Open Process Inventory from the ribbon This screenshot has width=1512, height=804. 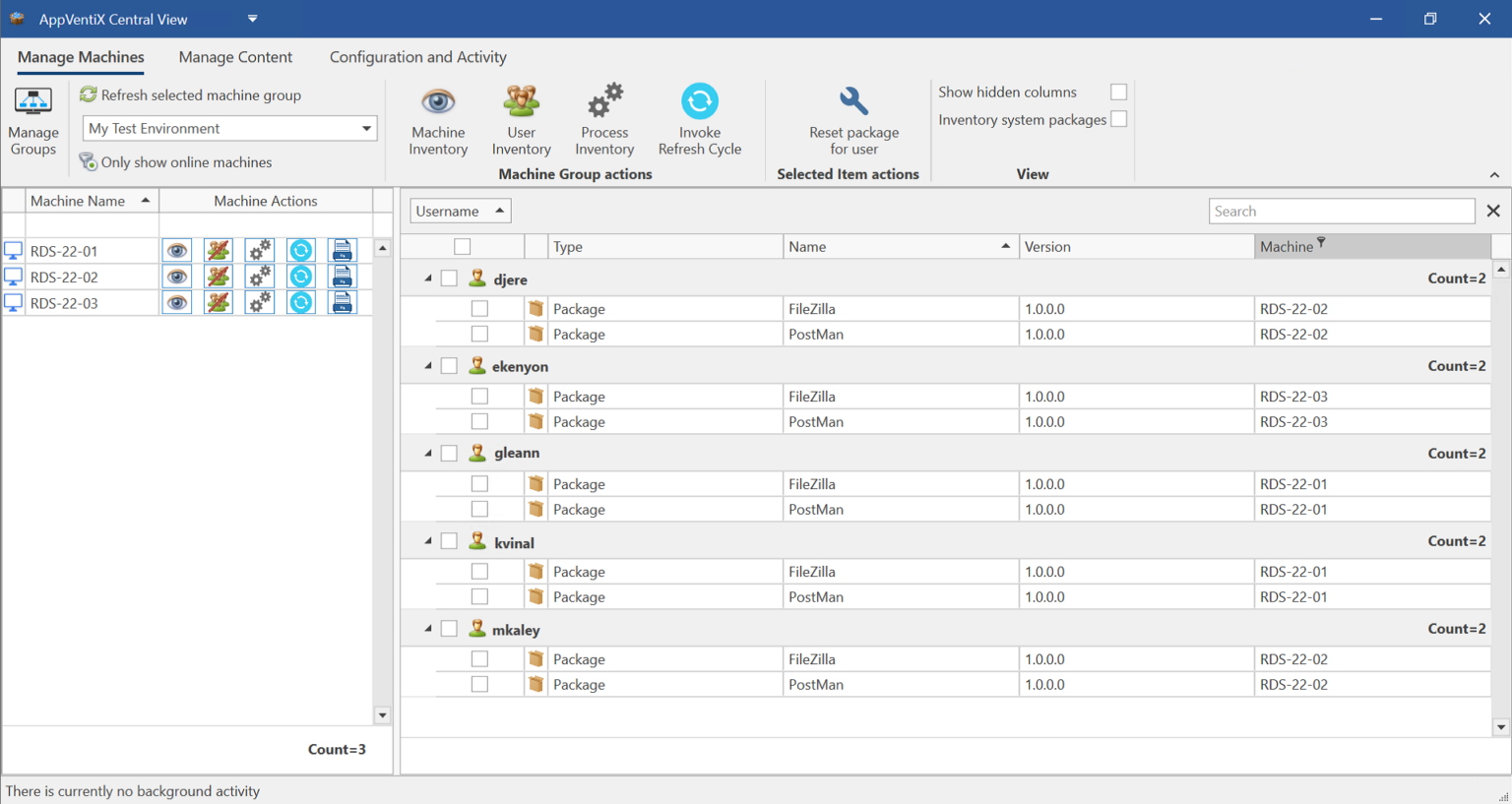coord(604,102)
